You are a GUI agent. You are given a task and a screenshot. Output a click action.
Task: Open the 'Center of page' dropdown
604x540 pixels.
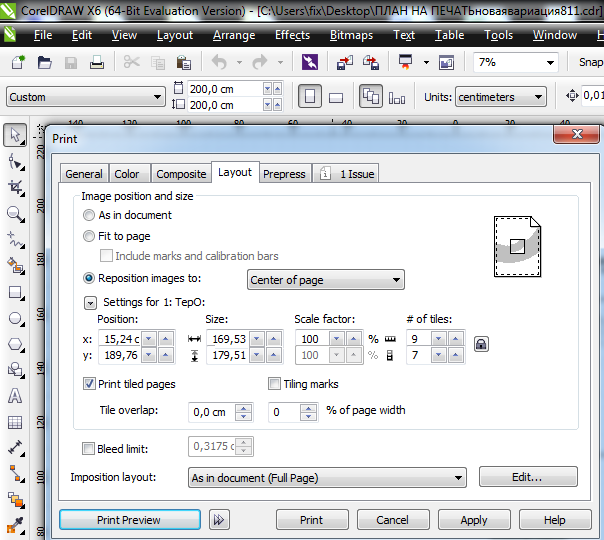(x=325, y=280)
